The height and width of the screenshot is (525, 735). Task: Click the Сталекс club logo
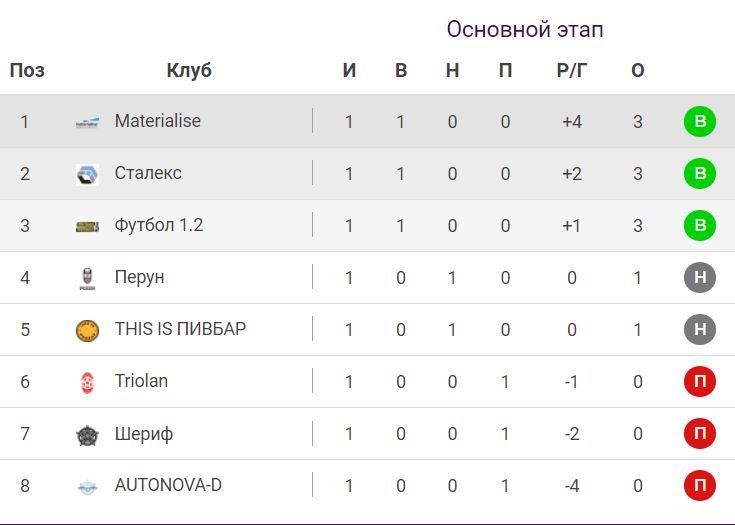[88, 174]
